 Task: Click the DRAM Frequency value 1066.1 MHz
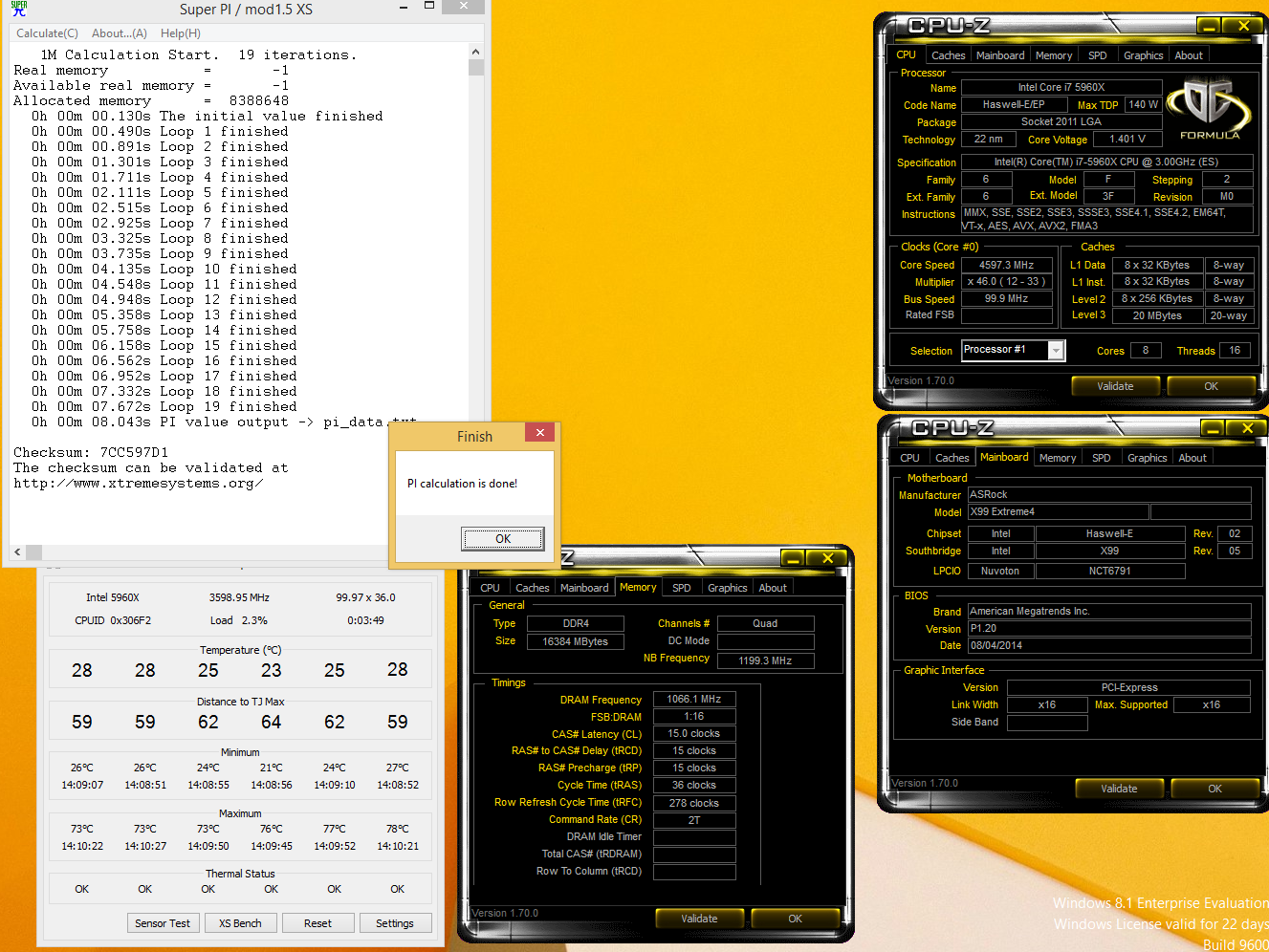click(694, 699)
